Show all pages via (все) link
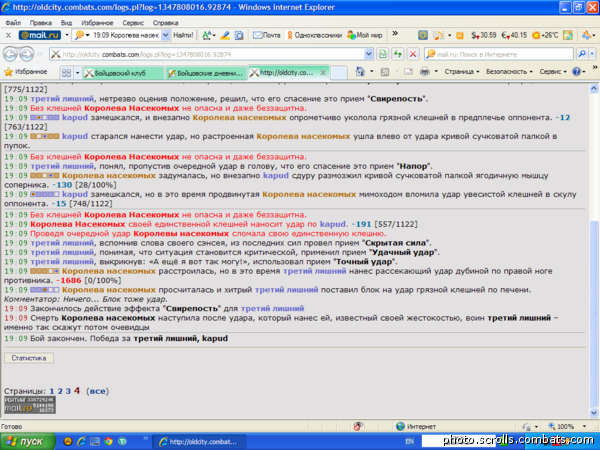 (97, 391)
